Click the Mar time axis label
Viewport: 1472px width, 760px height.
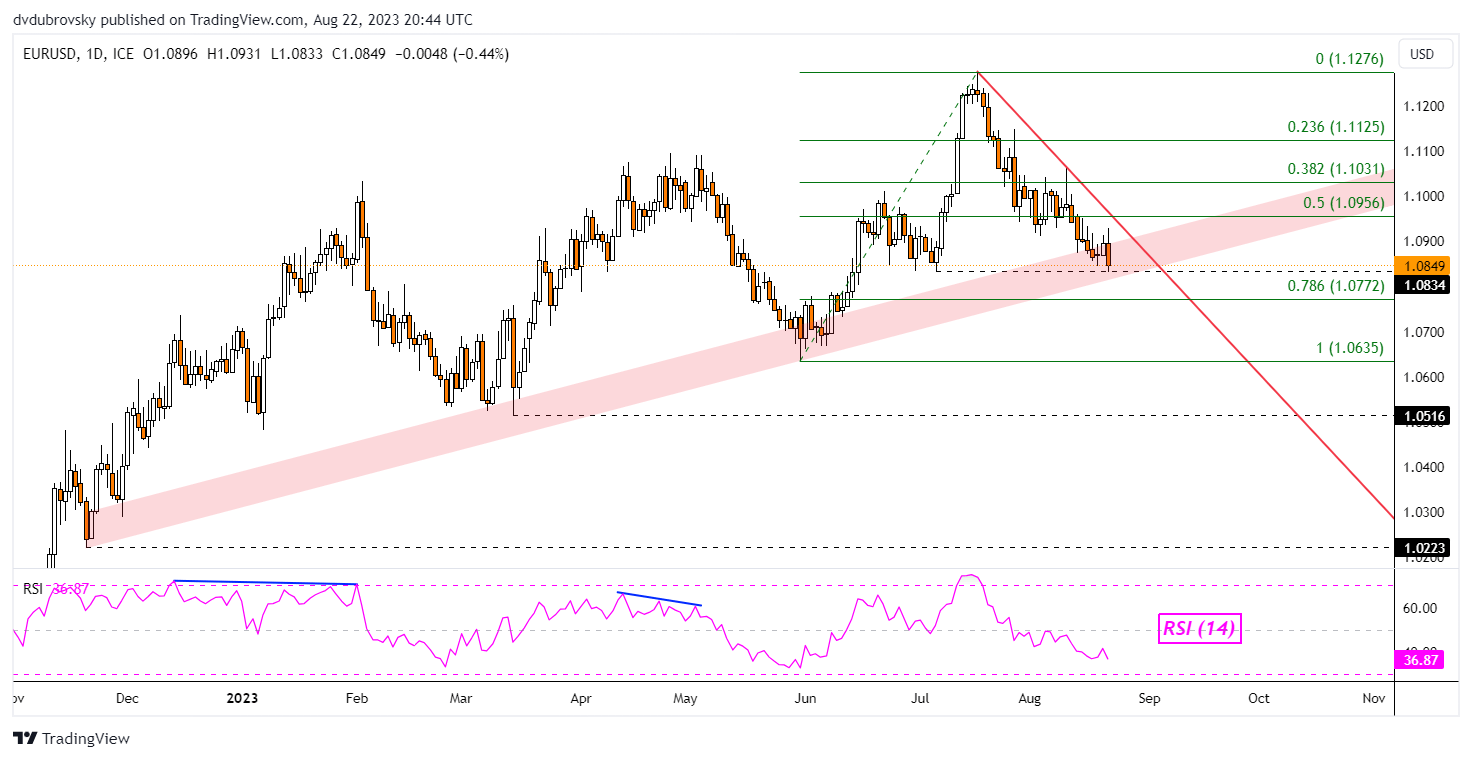pyautogui.click(x=460, y=698)
